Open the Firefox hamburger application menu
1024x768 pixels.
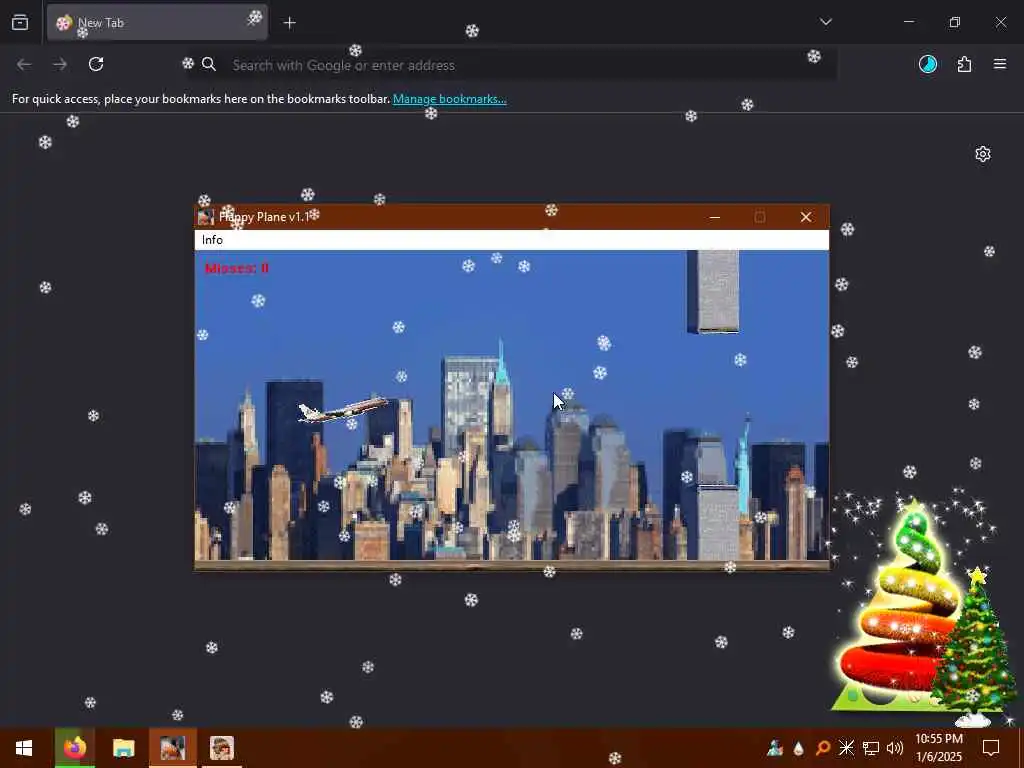[1000, 64]
